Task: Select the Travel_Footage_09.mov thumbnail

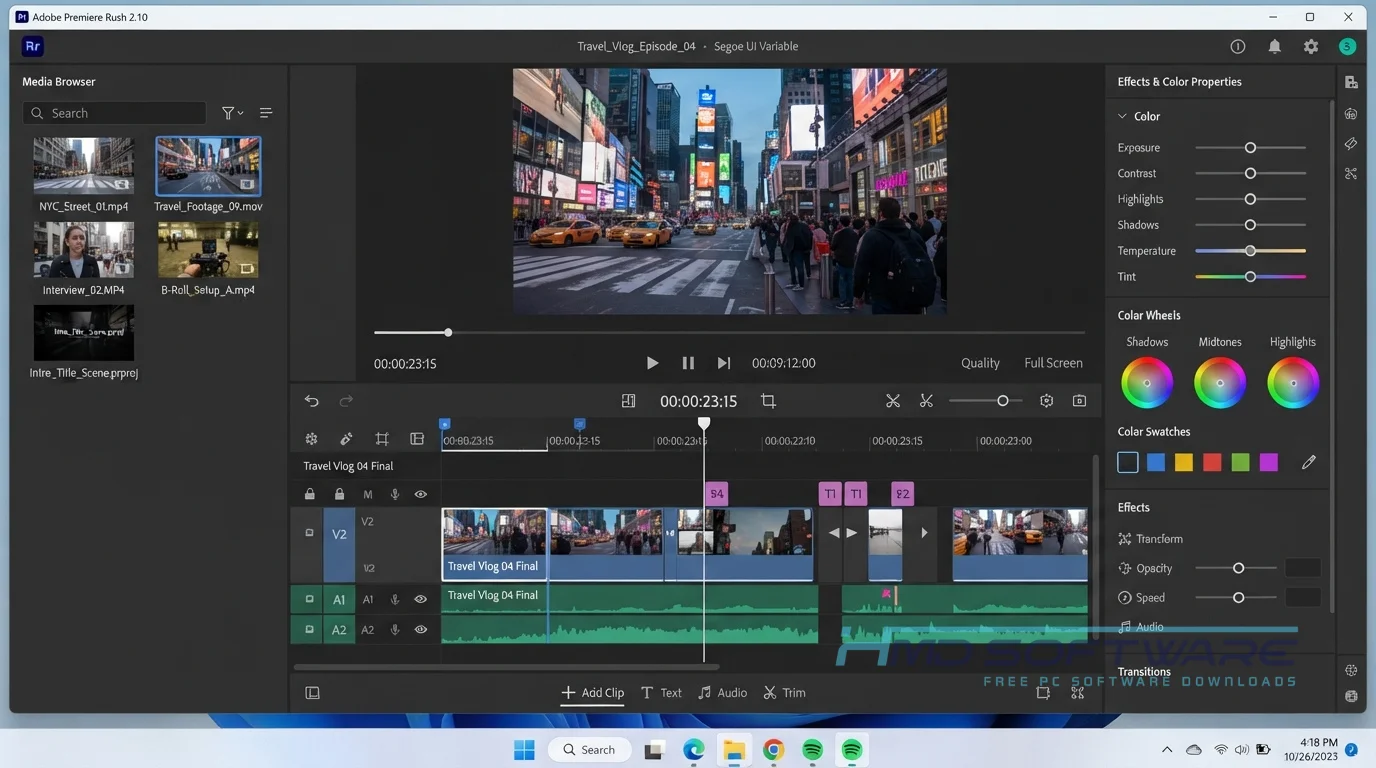Action: point(208,166)
